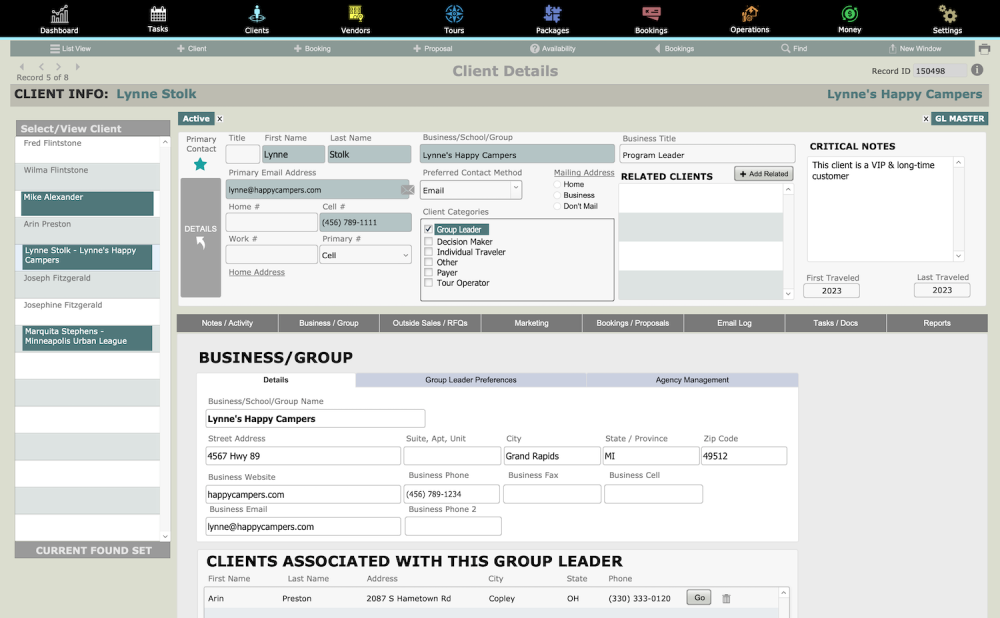
Task: Go to last record arrow
Action: [x=78, y=66]
